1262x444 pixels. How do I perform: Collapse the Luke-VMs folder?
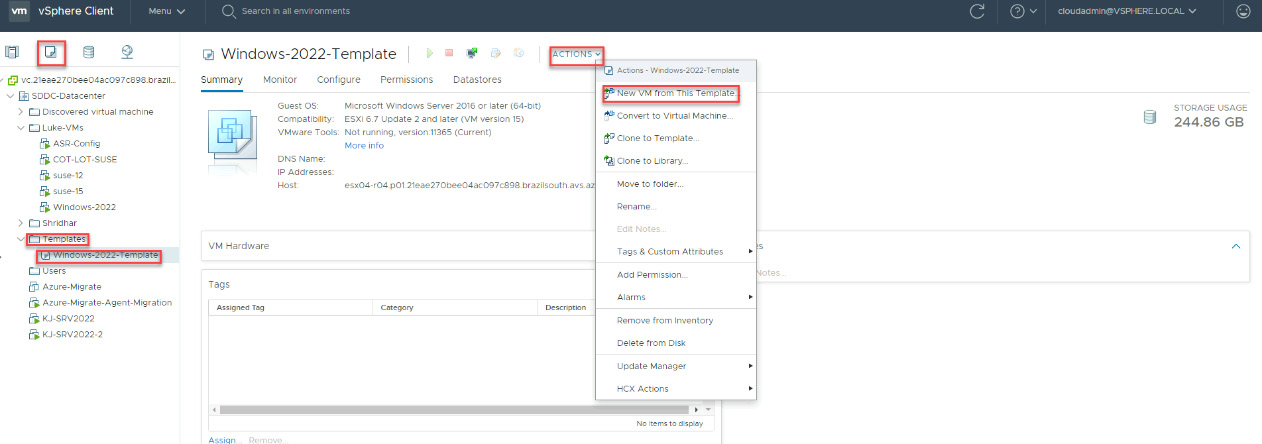tap(21, 127)
